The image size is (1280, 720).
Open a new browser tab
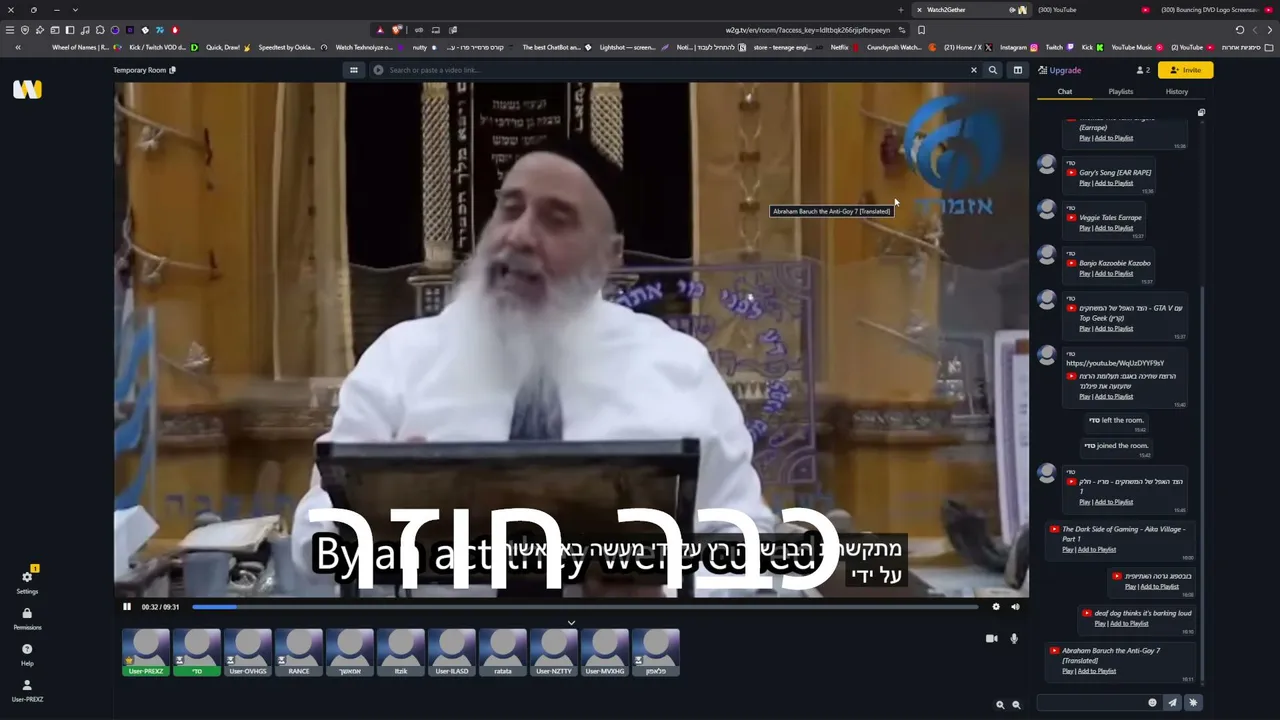900,10
